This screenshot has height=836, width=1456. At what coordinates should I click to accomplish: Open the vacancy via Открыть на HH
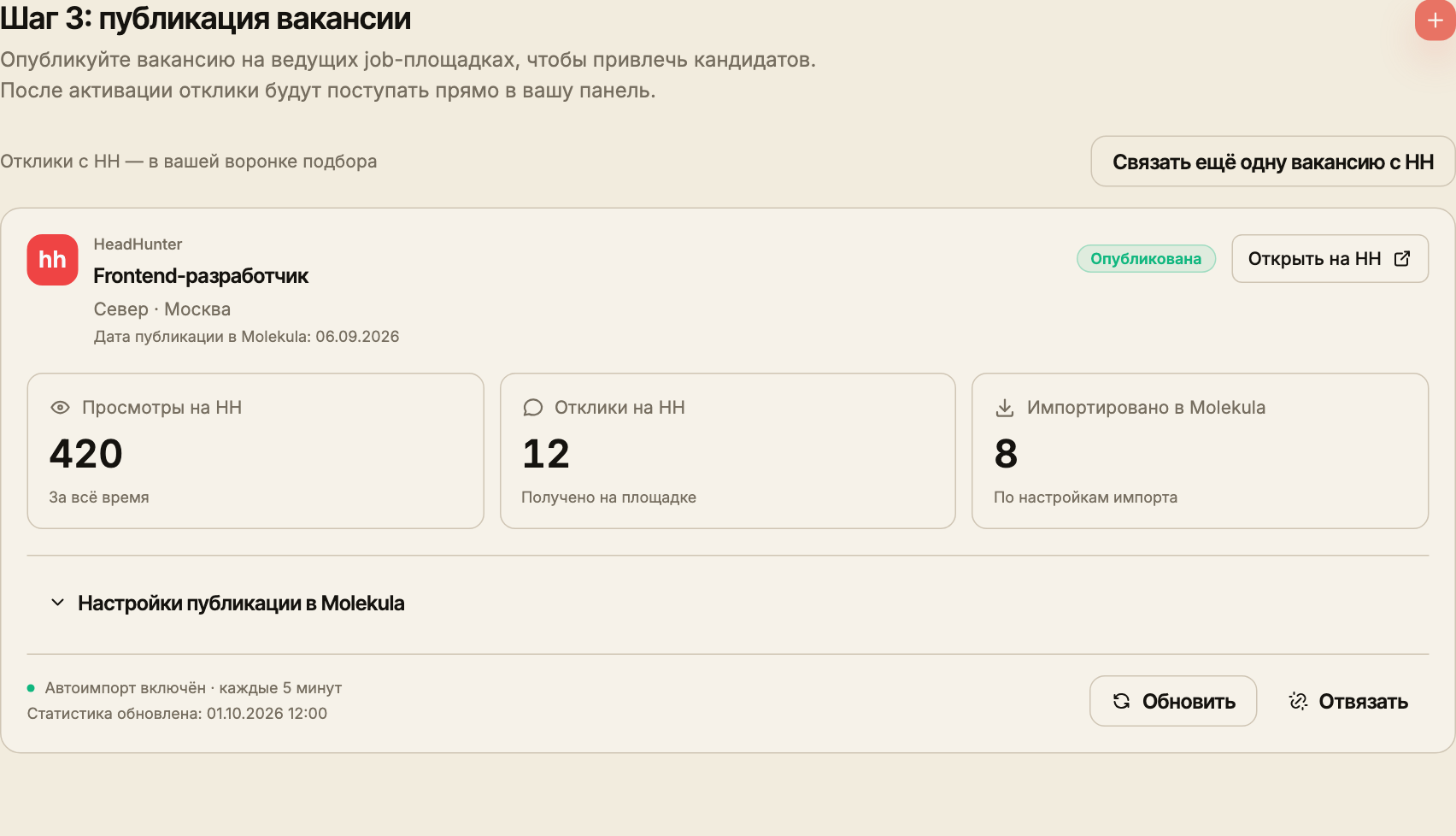(x=1330, y=259)
